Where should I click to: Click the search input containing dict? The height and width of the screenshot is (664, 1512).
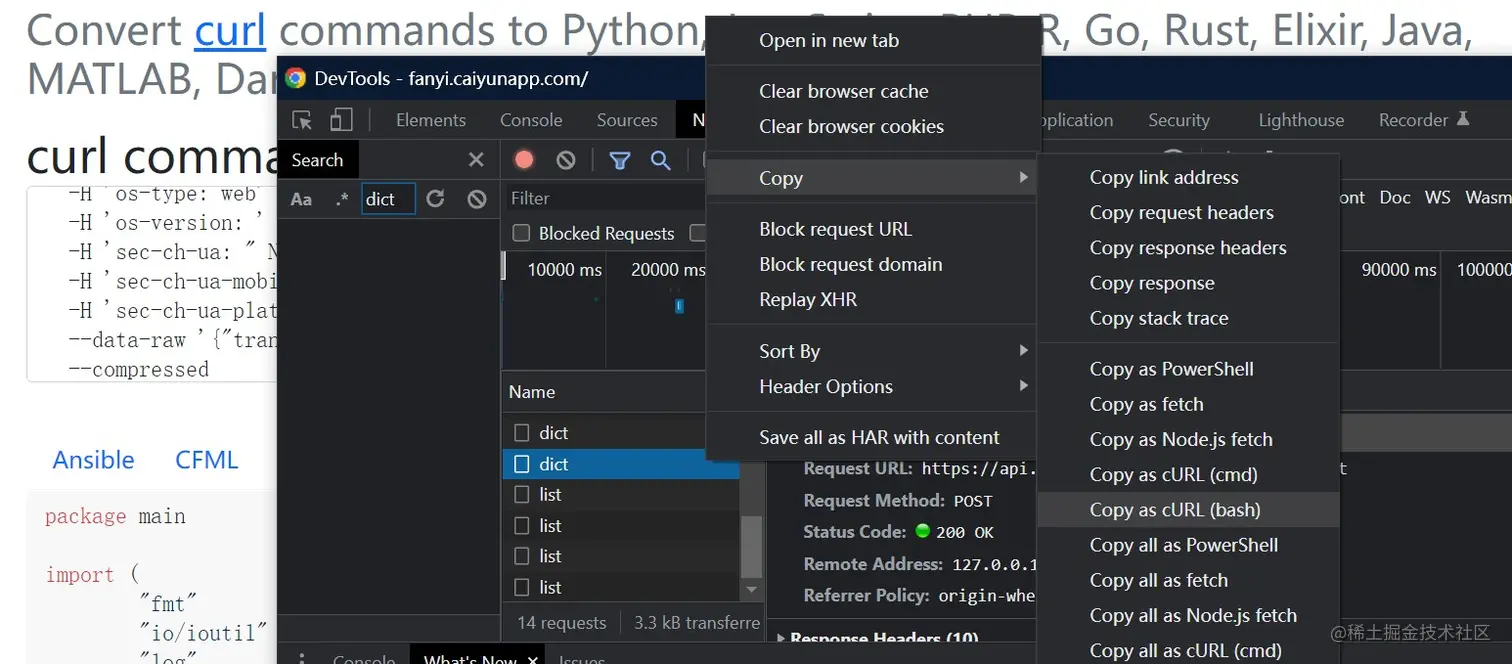pyautogui.click(x=388, y=199)
